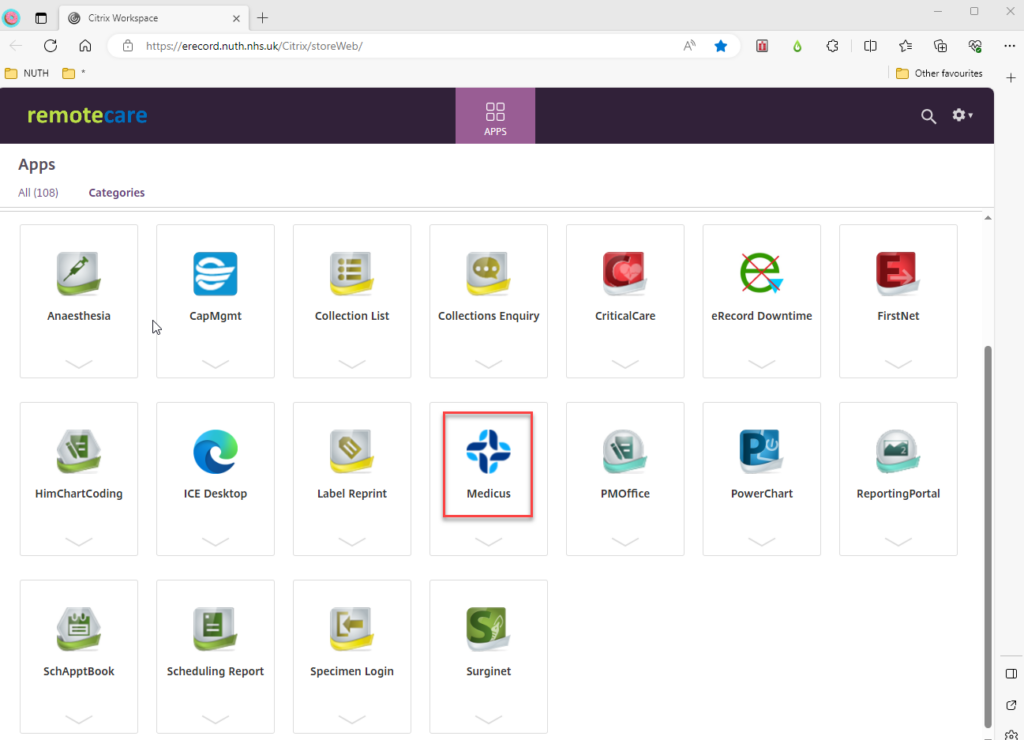Expand details chevron under Collection List
This screenshot has width=1024, height=740.
[352, 364]
